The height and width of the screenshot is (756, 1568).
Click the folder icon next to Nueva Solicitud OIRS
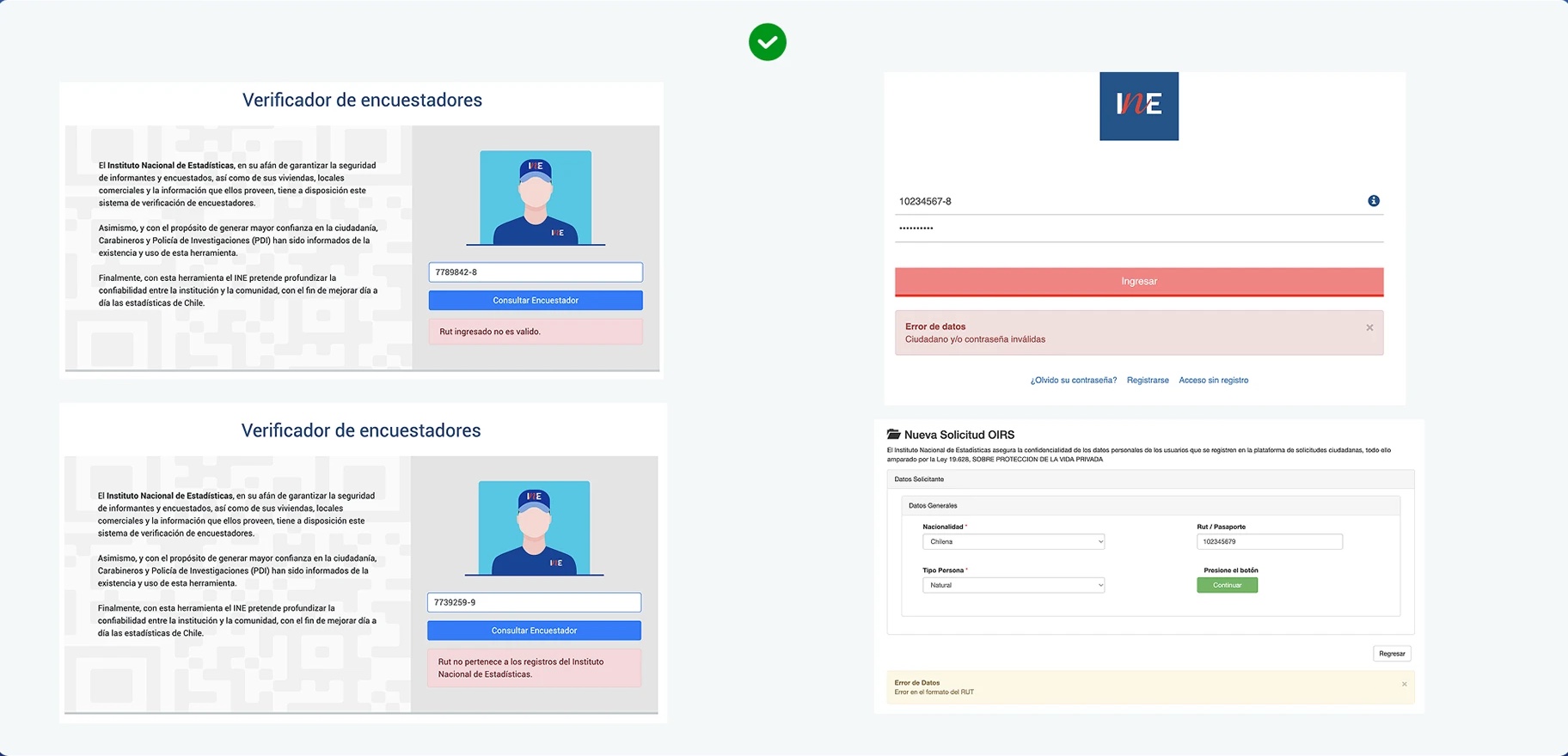[x=894, y=435]
